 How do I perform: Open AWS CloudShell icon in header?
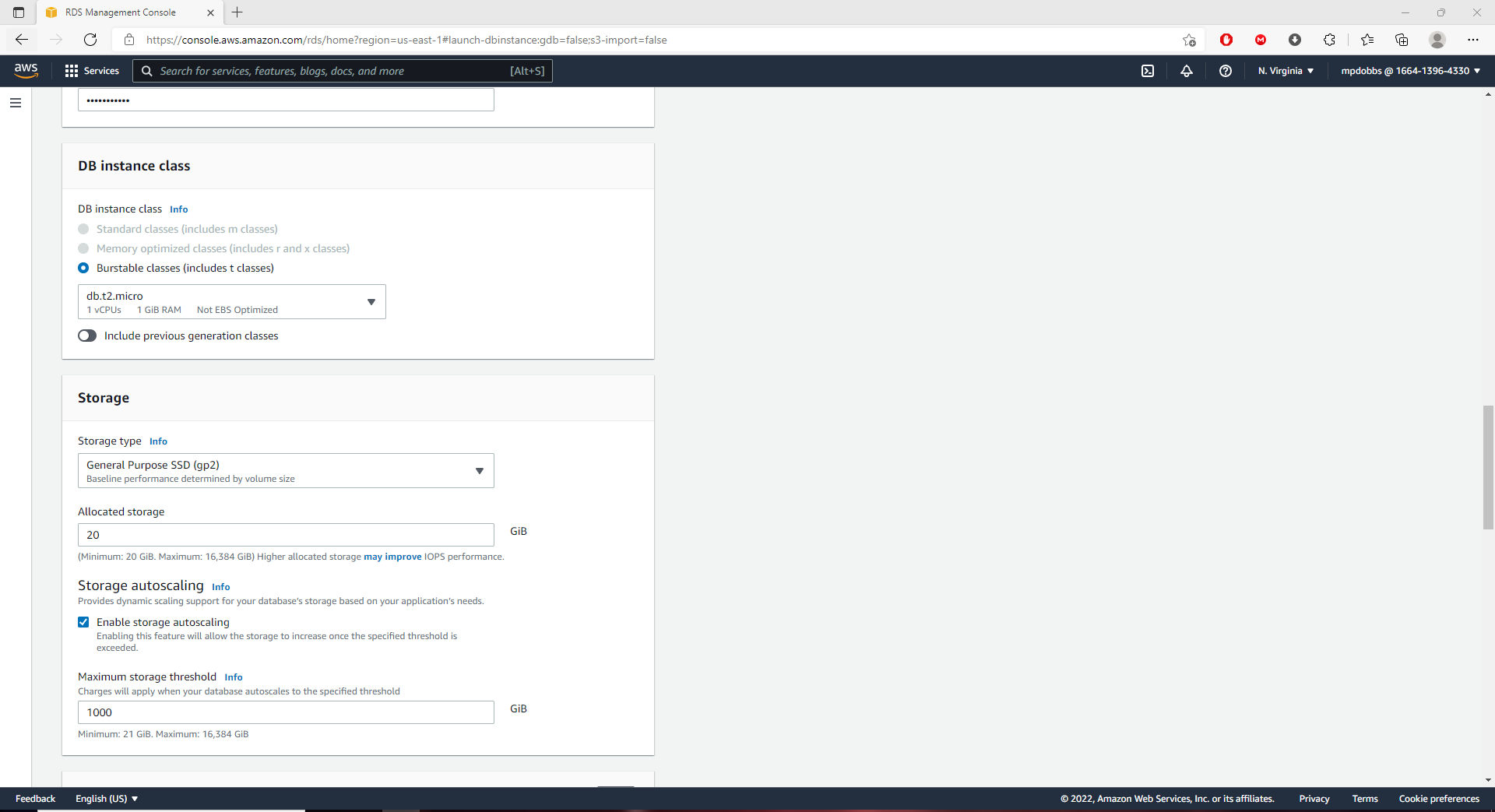[x=1148, y=71]
